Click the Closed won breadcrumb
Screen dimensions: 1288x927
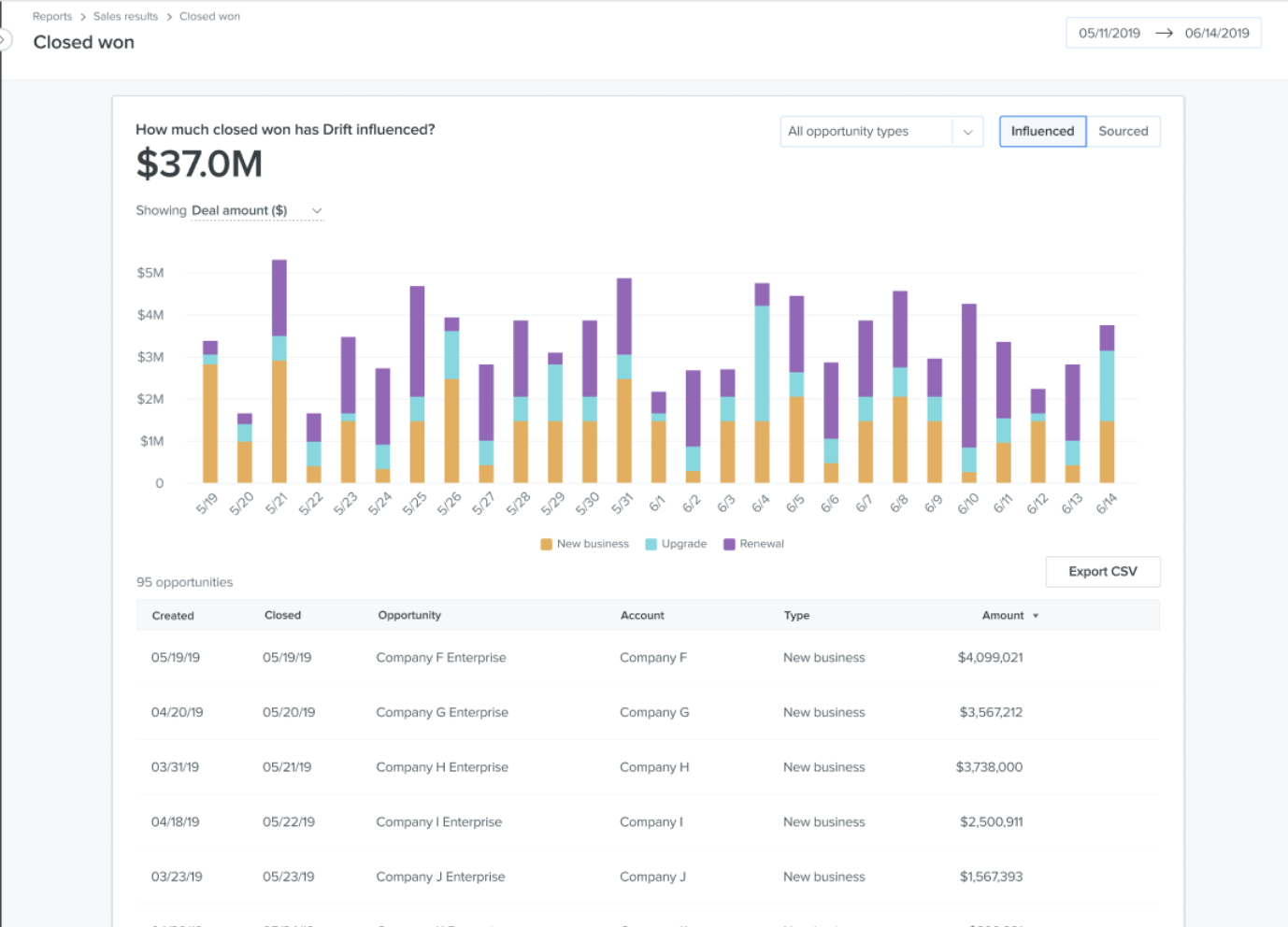pos(209,16)
